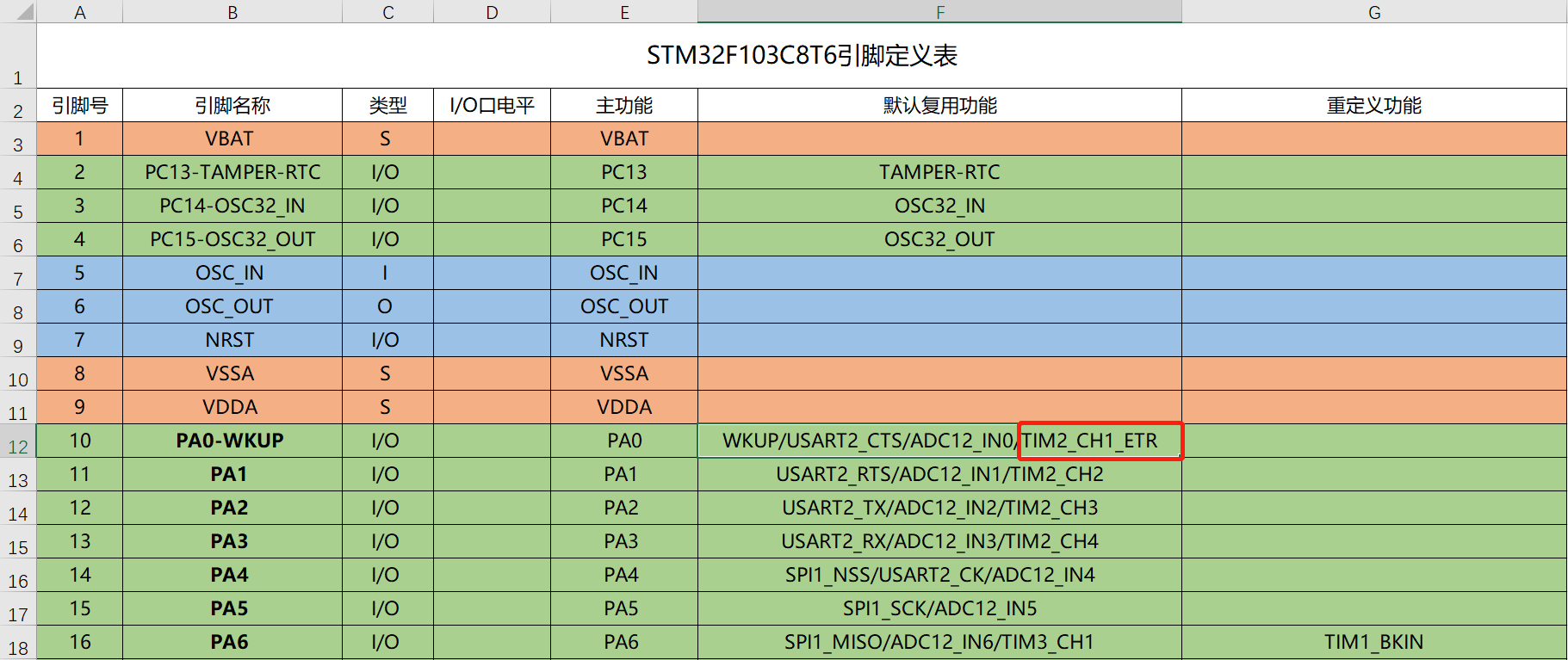Viewport: 1568px width, 660px height.
Task: Select the bold PA2 pin name cell
Action: (x=232, y=508)
